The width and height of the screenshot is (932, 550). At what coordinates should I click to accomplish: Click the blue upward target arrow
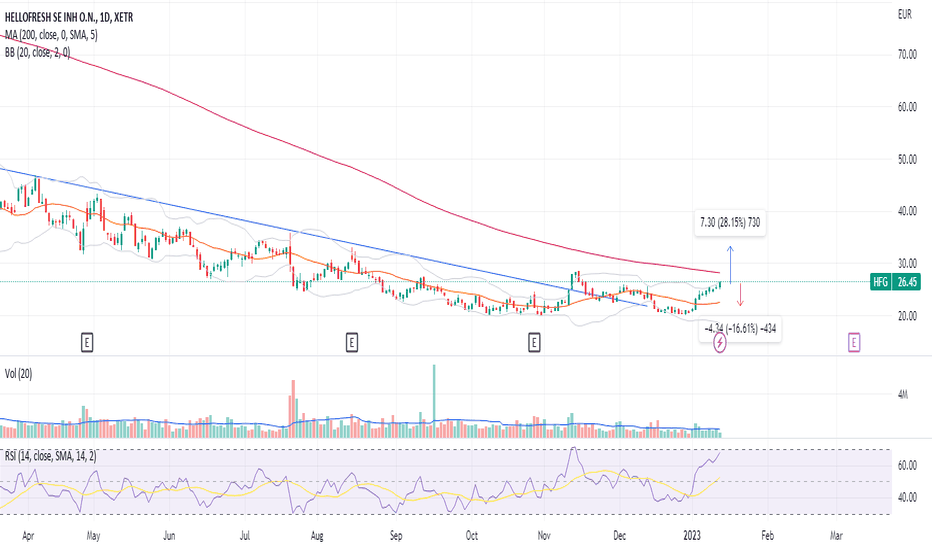731,264
